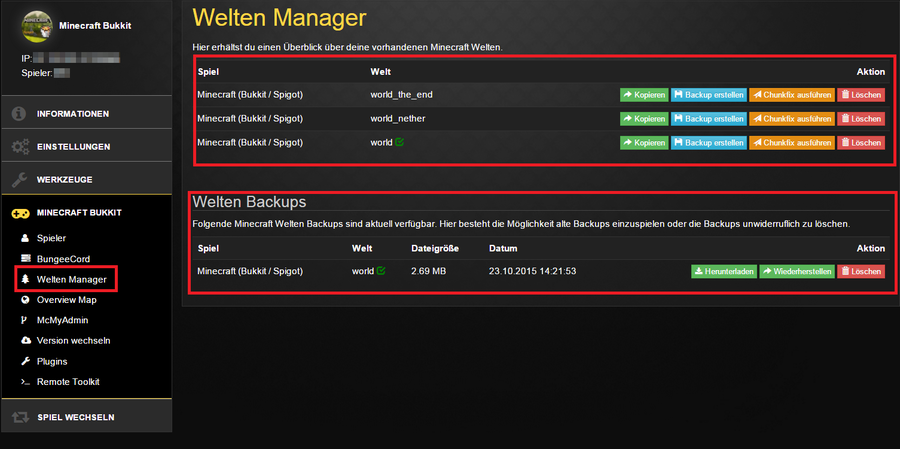
Task: Click the branch icon next to McMyAdmin
Action: [x=24, y=320]
